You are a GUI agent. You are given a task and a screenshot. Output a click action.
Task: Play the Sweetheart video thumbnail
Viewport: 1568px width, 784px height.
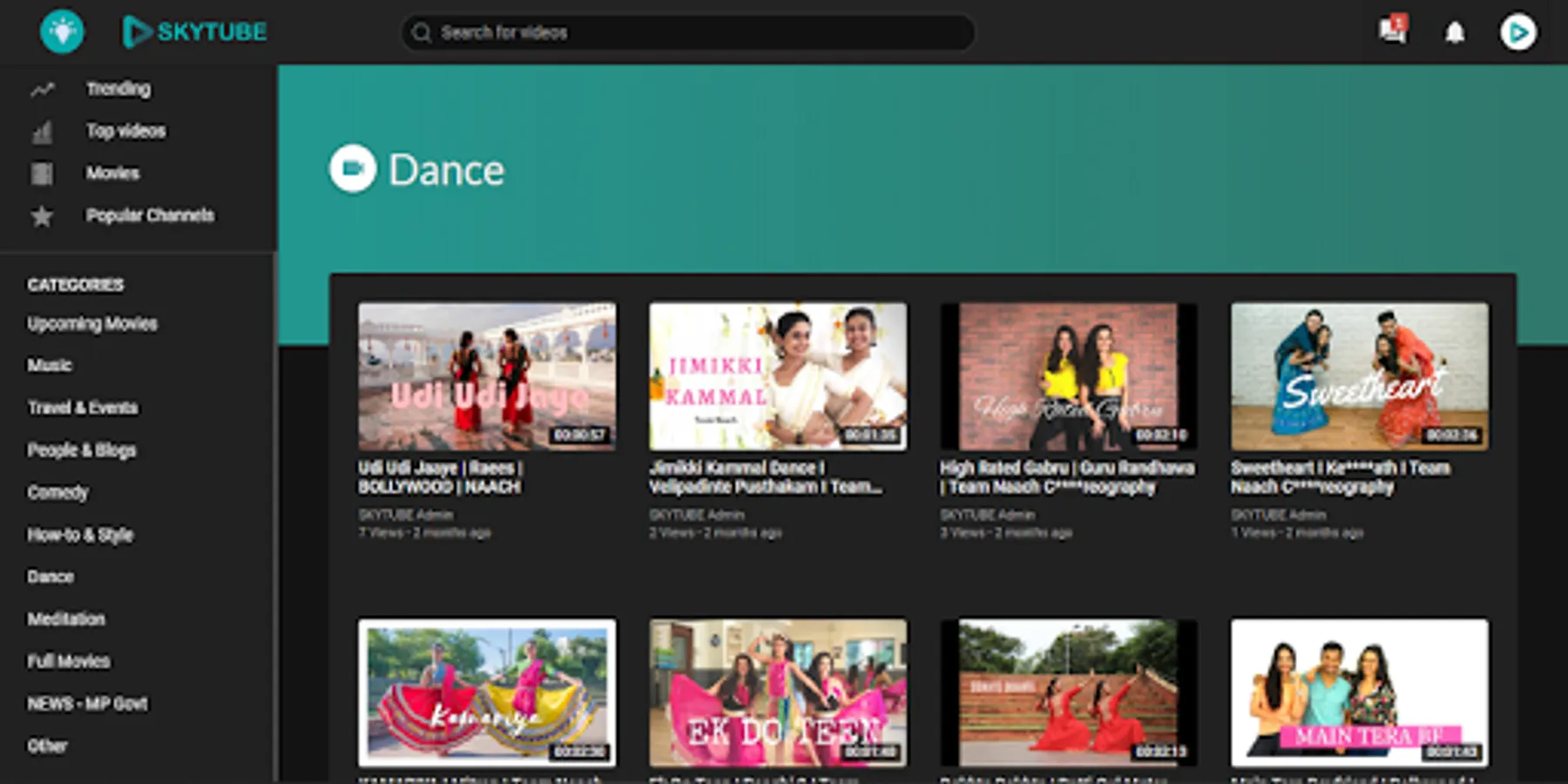[x=1359, y=376]
